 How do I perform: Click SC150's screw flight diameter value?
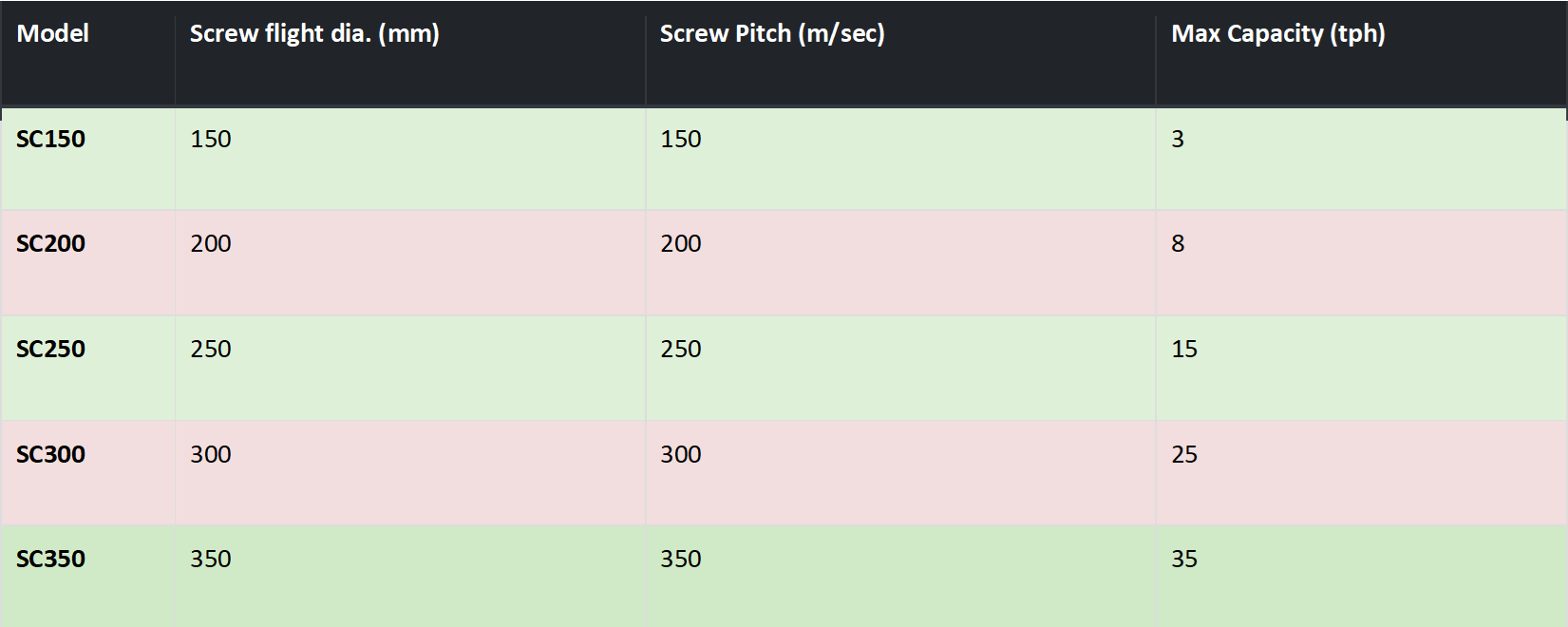[x=211, y=140]
